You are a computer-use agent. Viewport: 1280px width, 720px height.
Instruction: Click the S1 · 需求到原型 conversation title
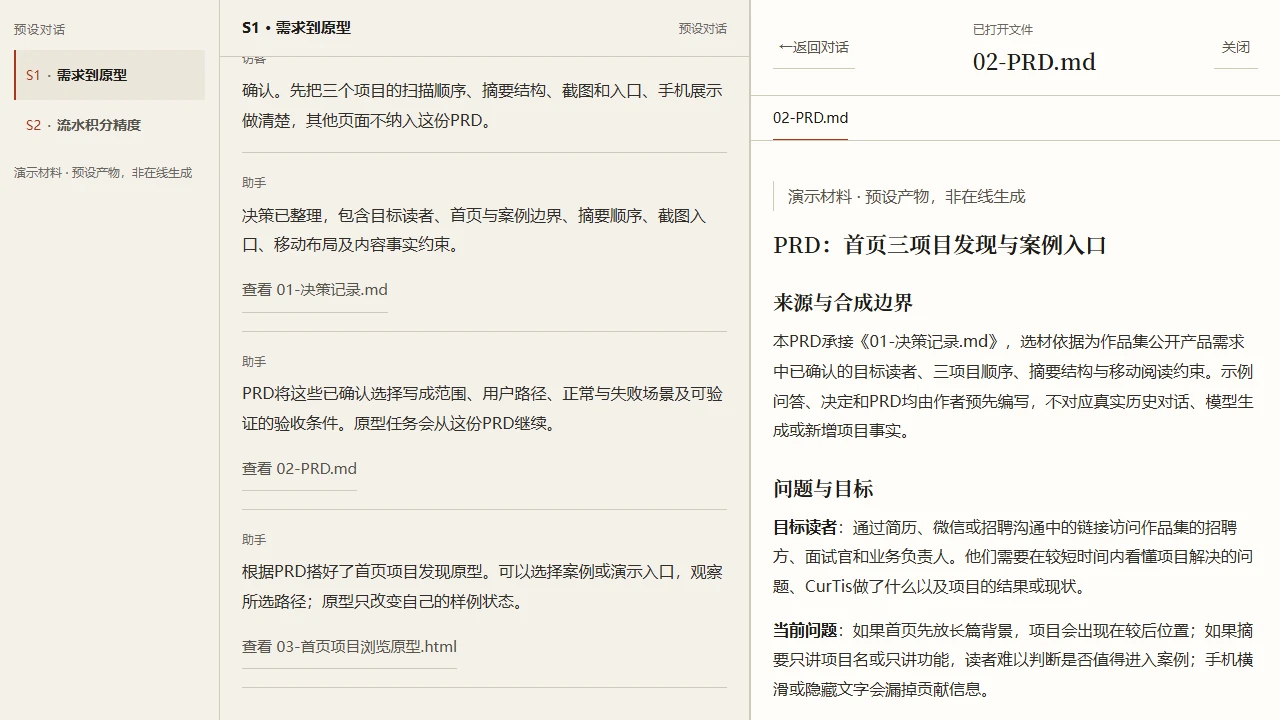click(x=296, y=28)
